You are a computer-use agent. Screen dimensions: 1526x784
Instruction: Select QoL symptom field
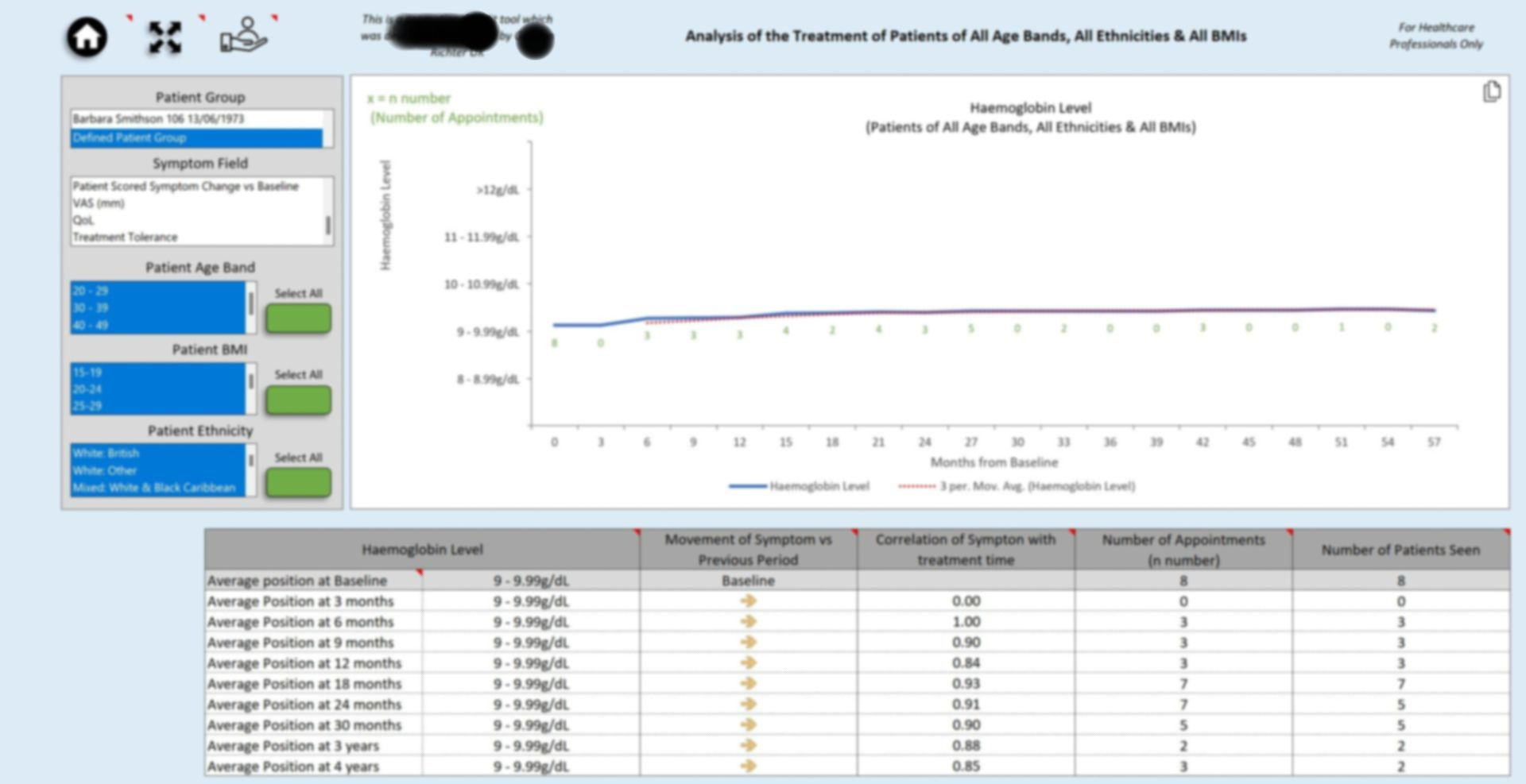[x=197, y=220]
